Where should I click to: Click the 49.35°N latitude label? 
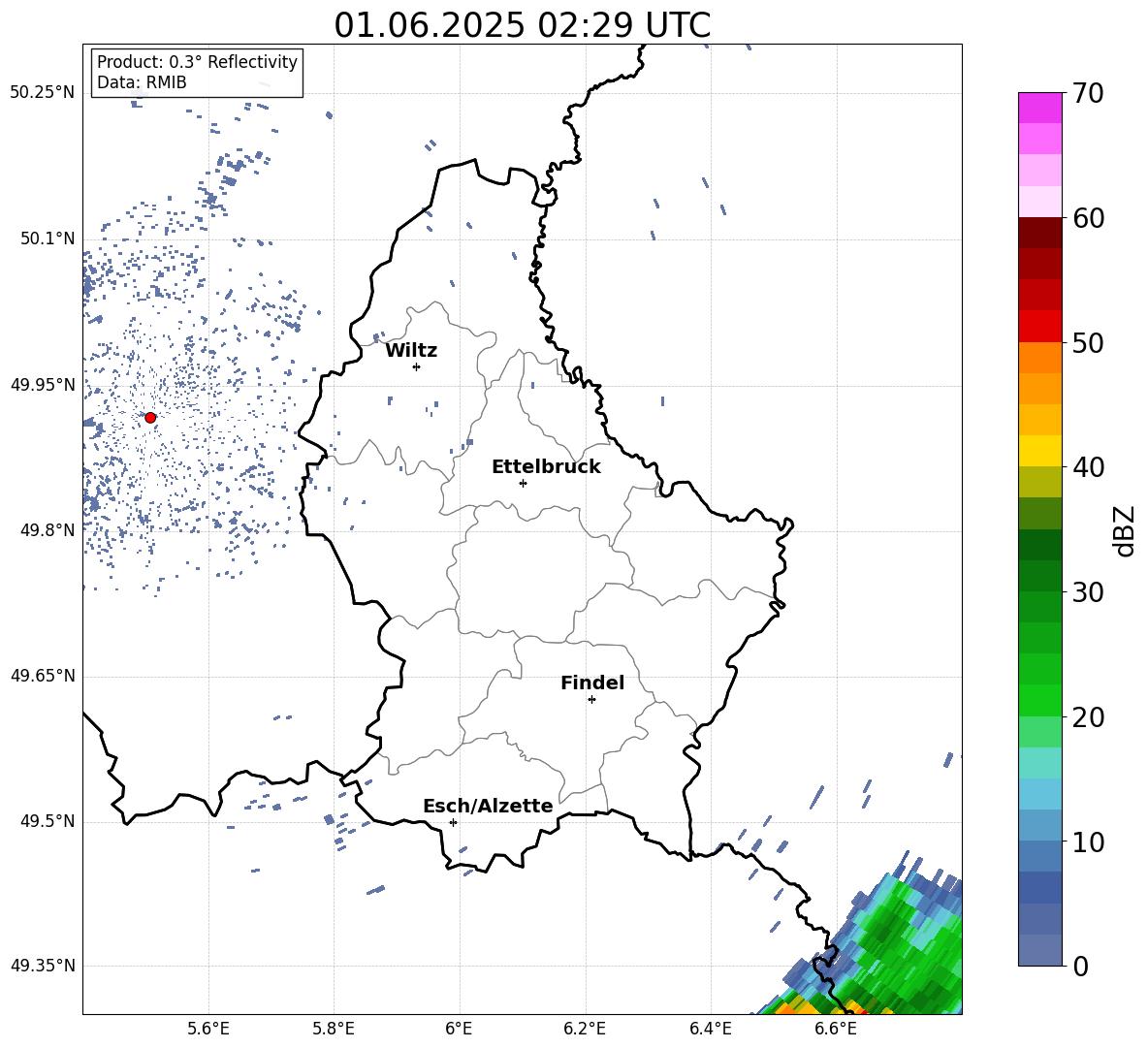[x=43, y=966]
